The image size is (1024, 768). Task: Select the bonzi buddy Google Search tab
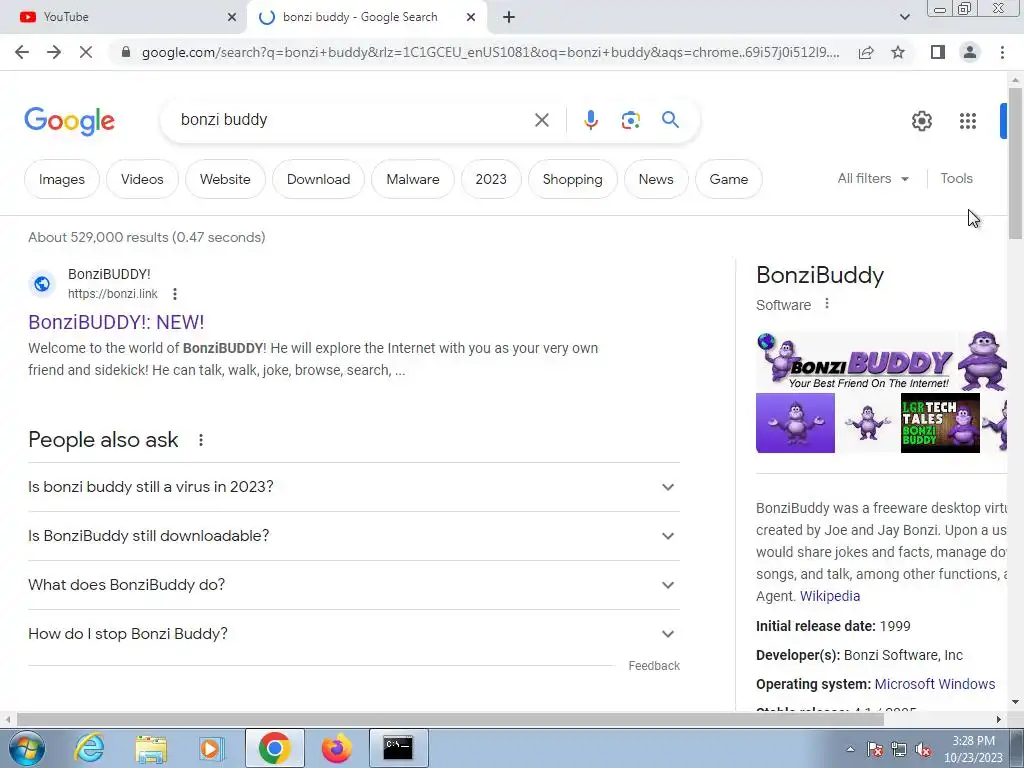(367, 17)
